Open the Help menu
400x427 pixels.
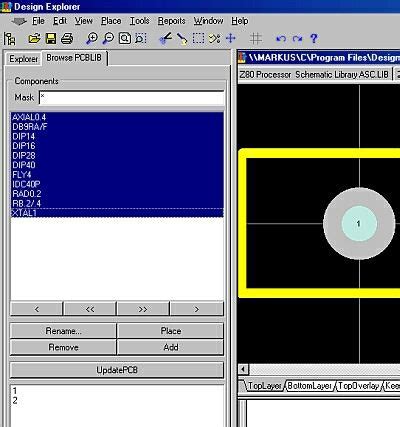click(240, 21)
